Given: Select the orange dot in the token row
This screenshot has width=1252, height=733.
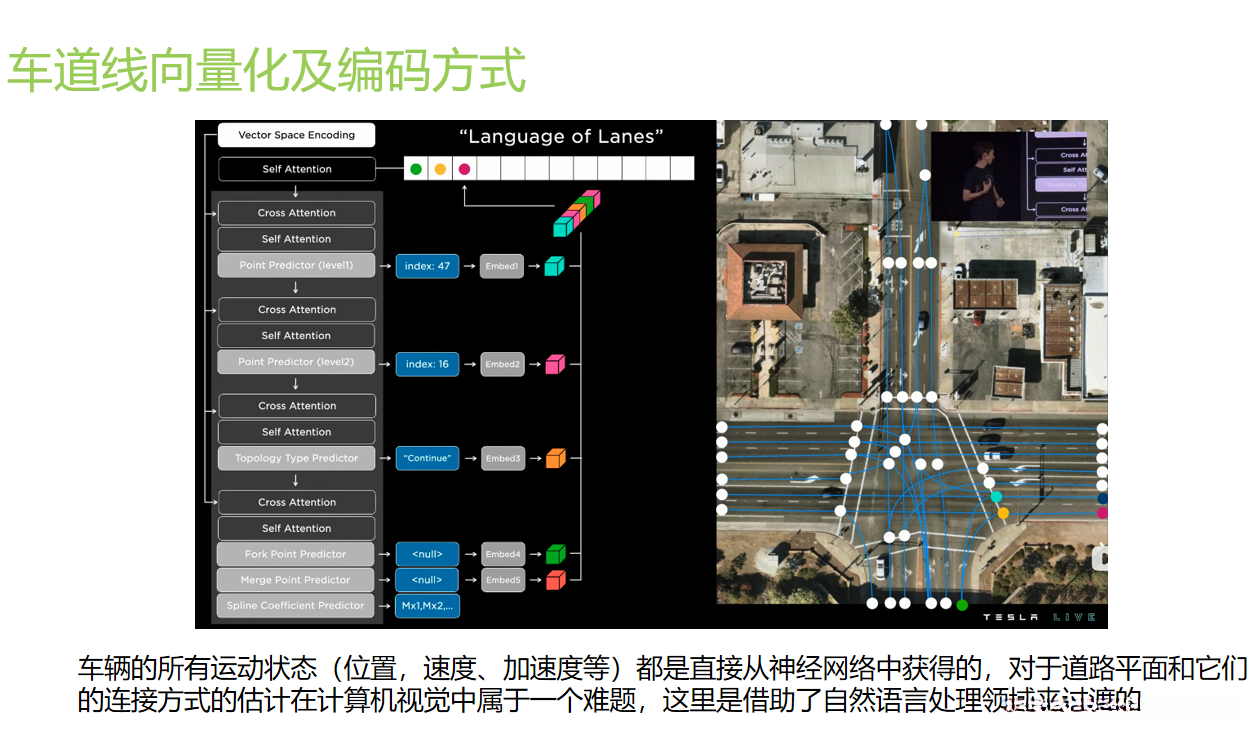Looking at the screenshot, I should click(440, 169).
